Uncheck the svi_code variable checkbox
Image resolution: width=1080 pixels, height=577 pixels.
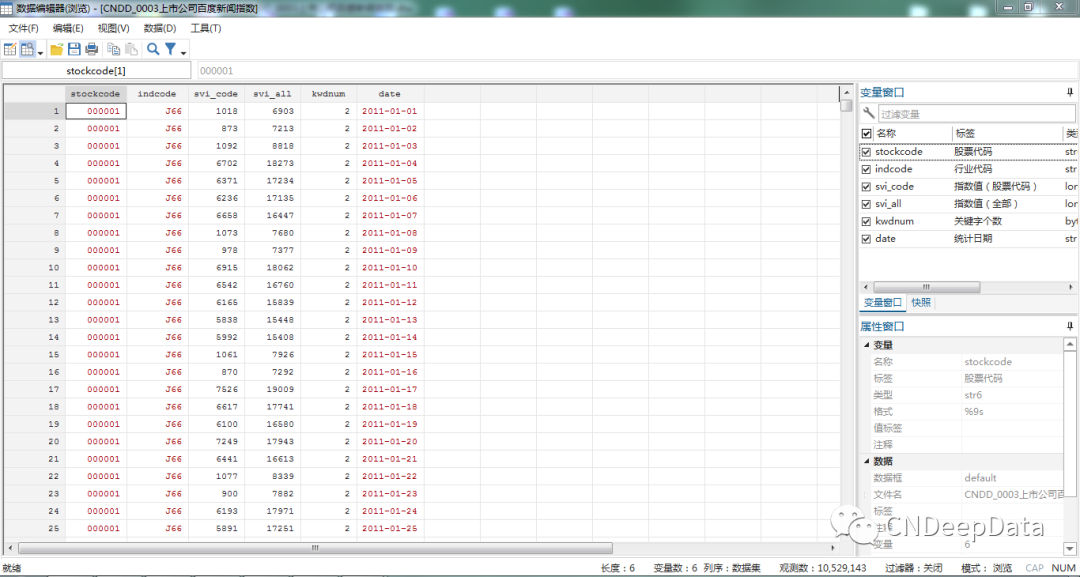pos(866,187)
